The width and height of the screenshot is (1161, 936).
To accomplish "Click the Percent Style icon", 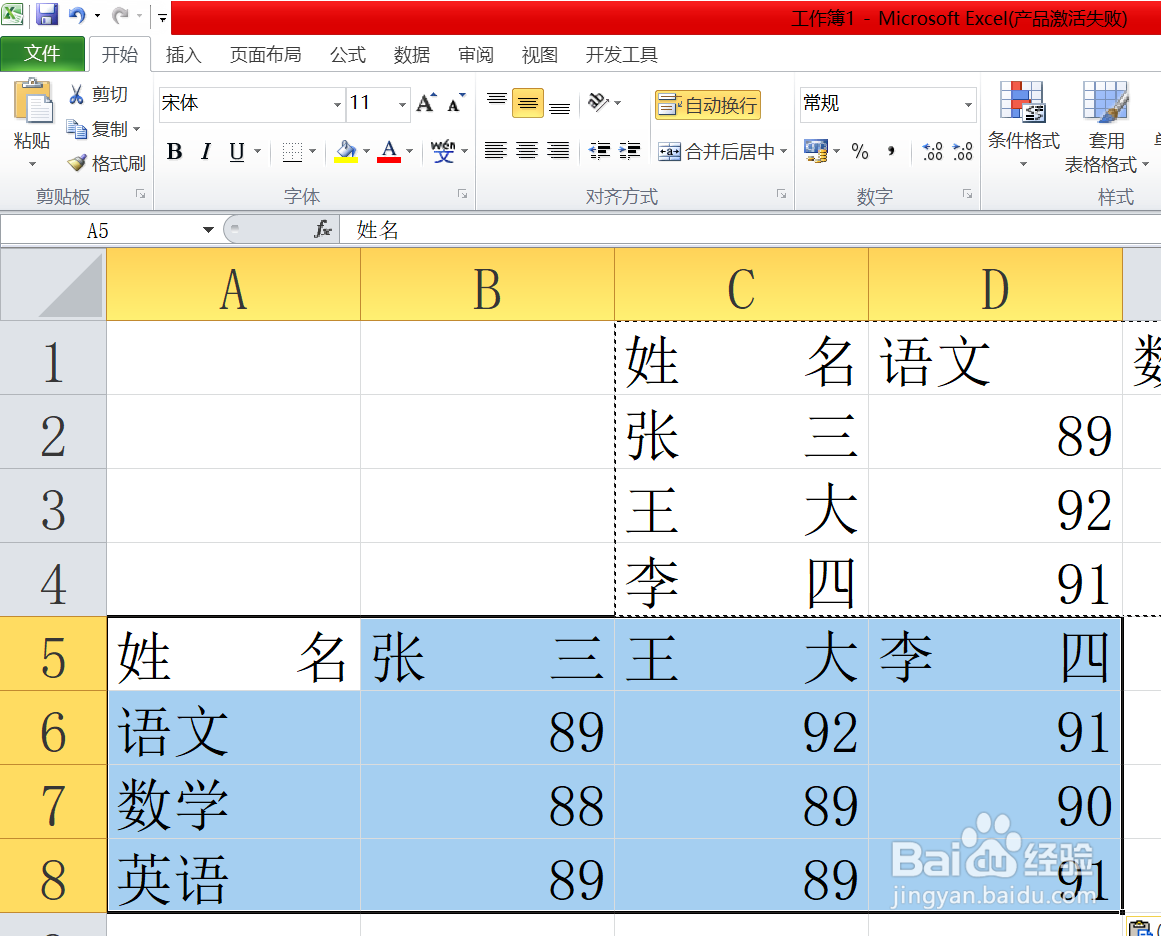I will 860,152.
